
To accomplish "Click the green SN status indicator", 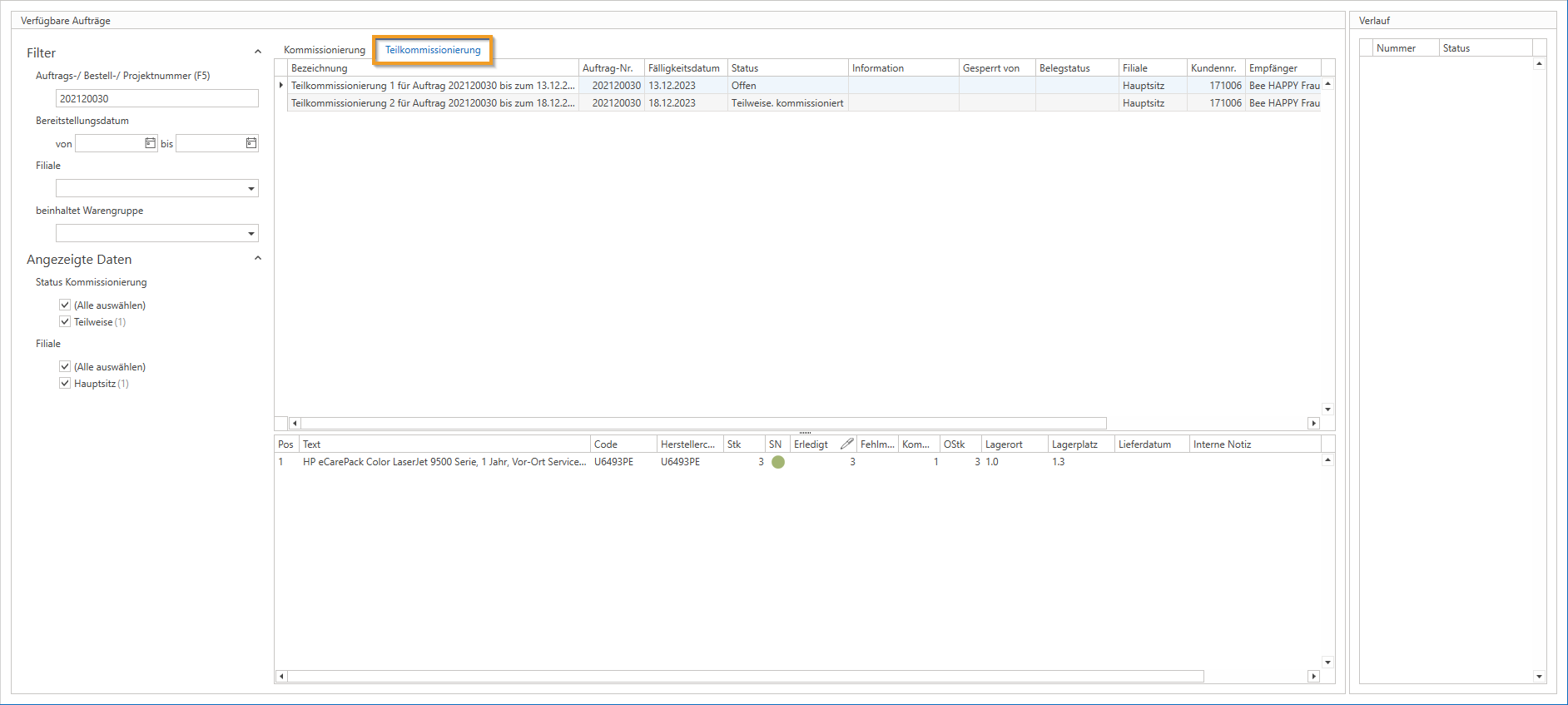I will [x=778, y=462].
